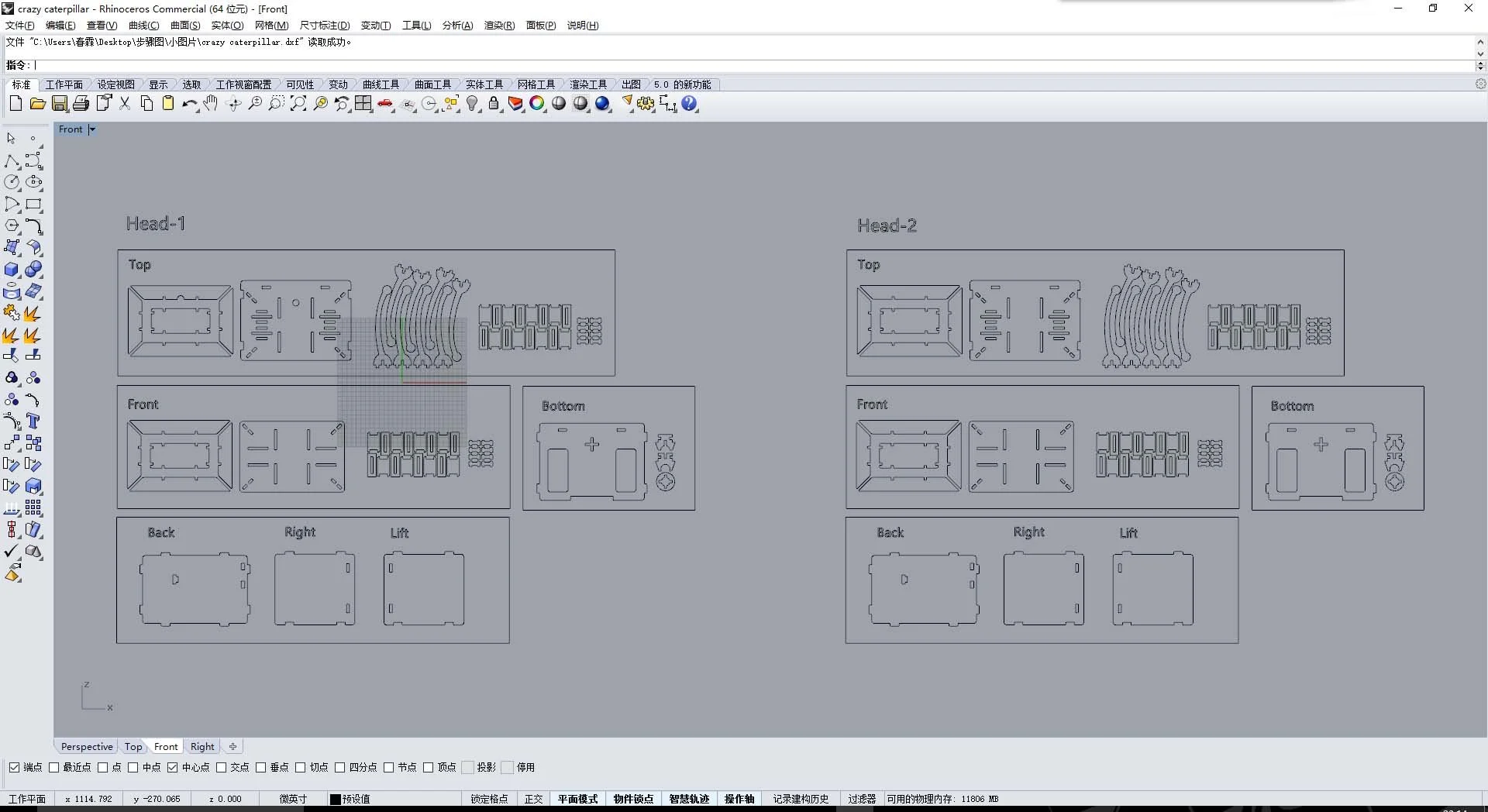Toggle the 切点 osnap checkbox
Screen dimensions: 1488x812
click(300, 767)
